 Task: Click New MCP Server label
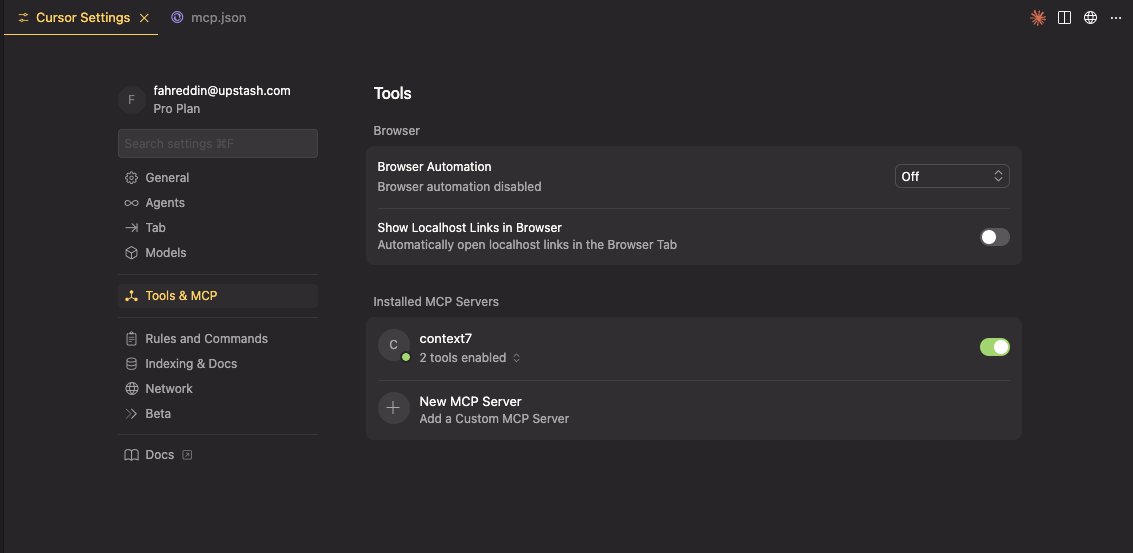470,401
